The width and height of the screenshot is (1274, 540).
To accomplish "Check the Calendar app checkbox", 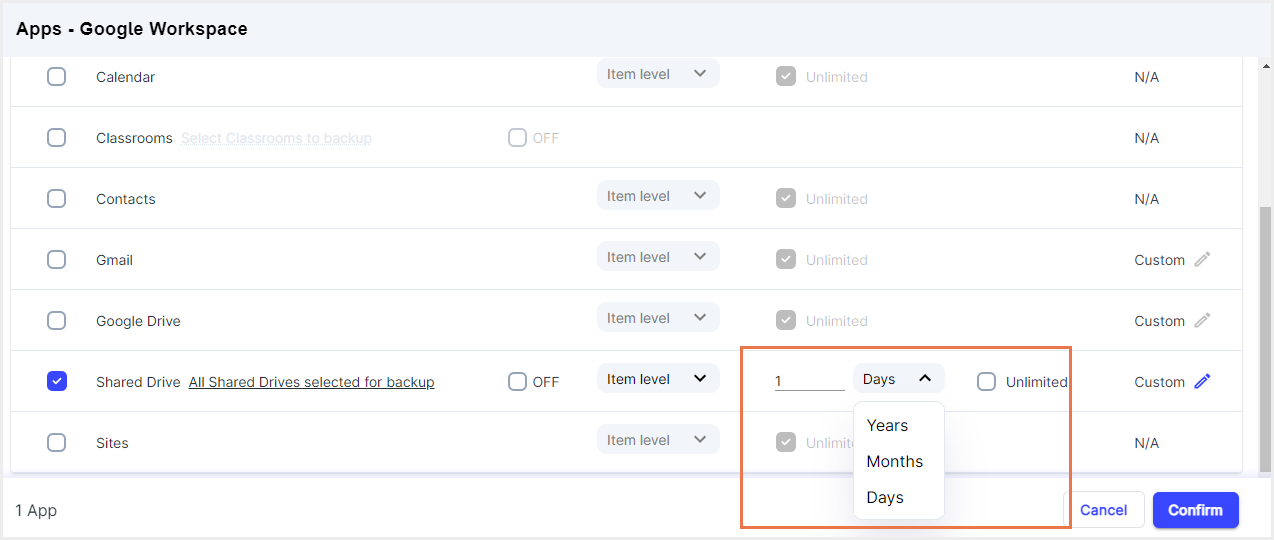I will pos(57,77).
